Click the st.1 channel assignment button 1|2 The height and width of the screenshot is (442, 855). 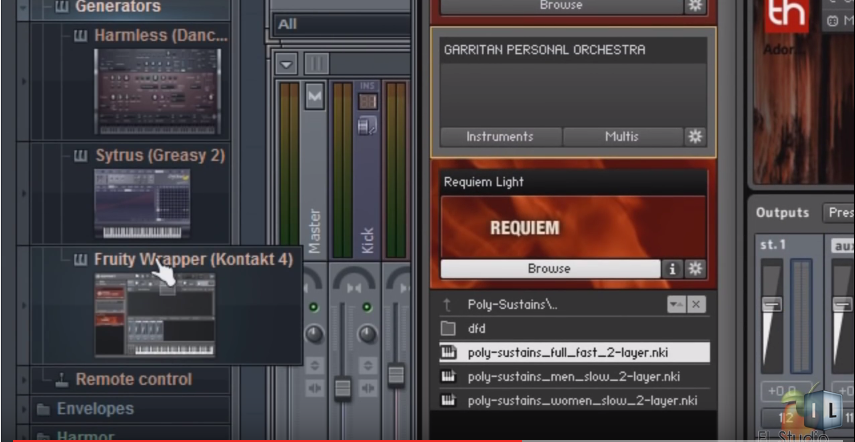(786, 419)
